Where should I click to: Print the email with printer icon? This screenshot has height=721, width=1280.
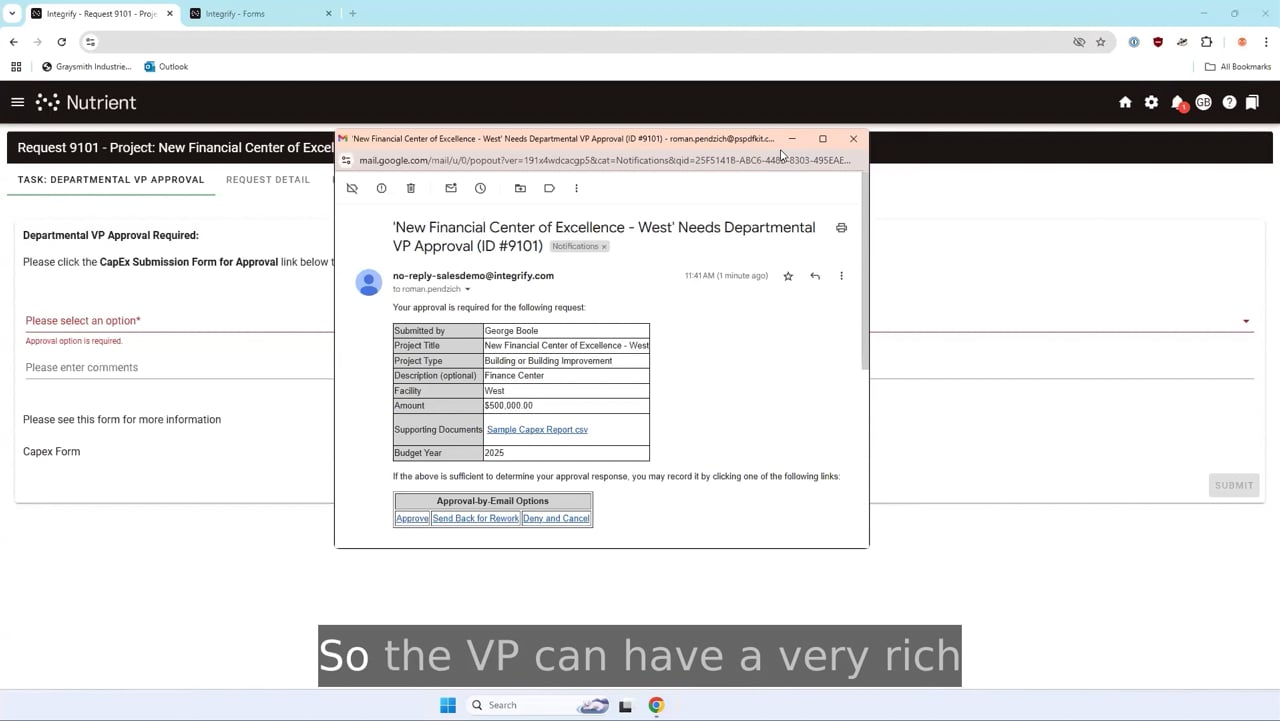tap(841, 228)
